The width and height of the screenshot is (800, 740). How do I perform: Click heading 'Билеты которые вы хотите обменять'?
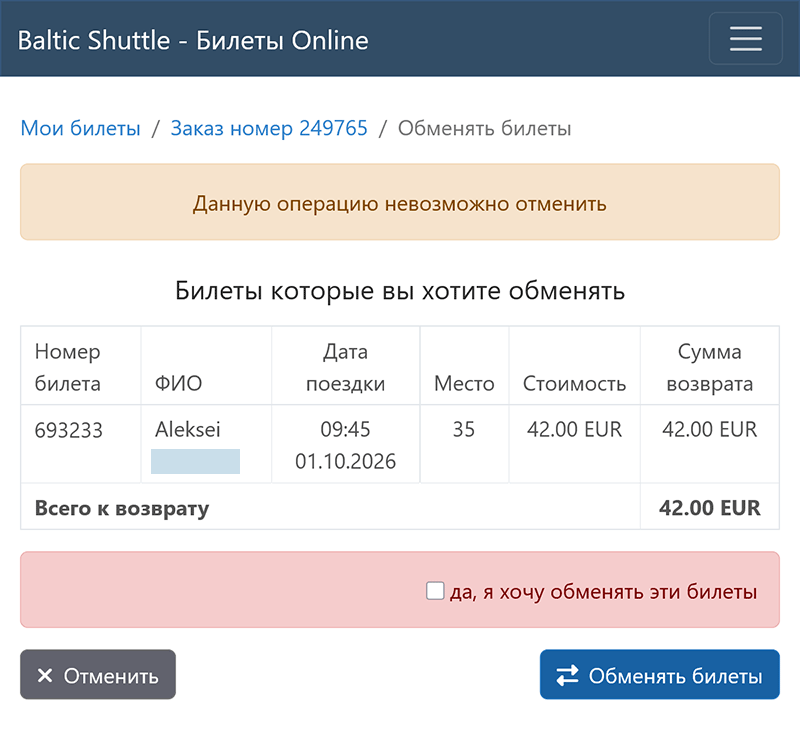pos(400,291)
